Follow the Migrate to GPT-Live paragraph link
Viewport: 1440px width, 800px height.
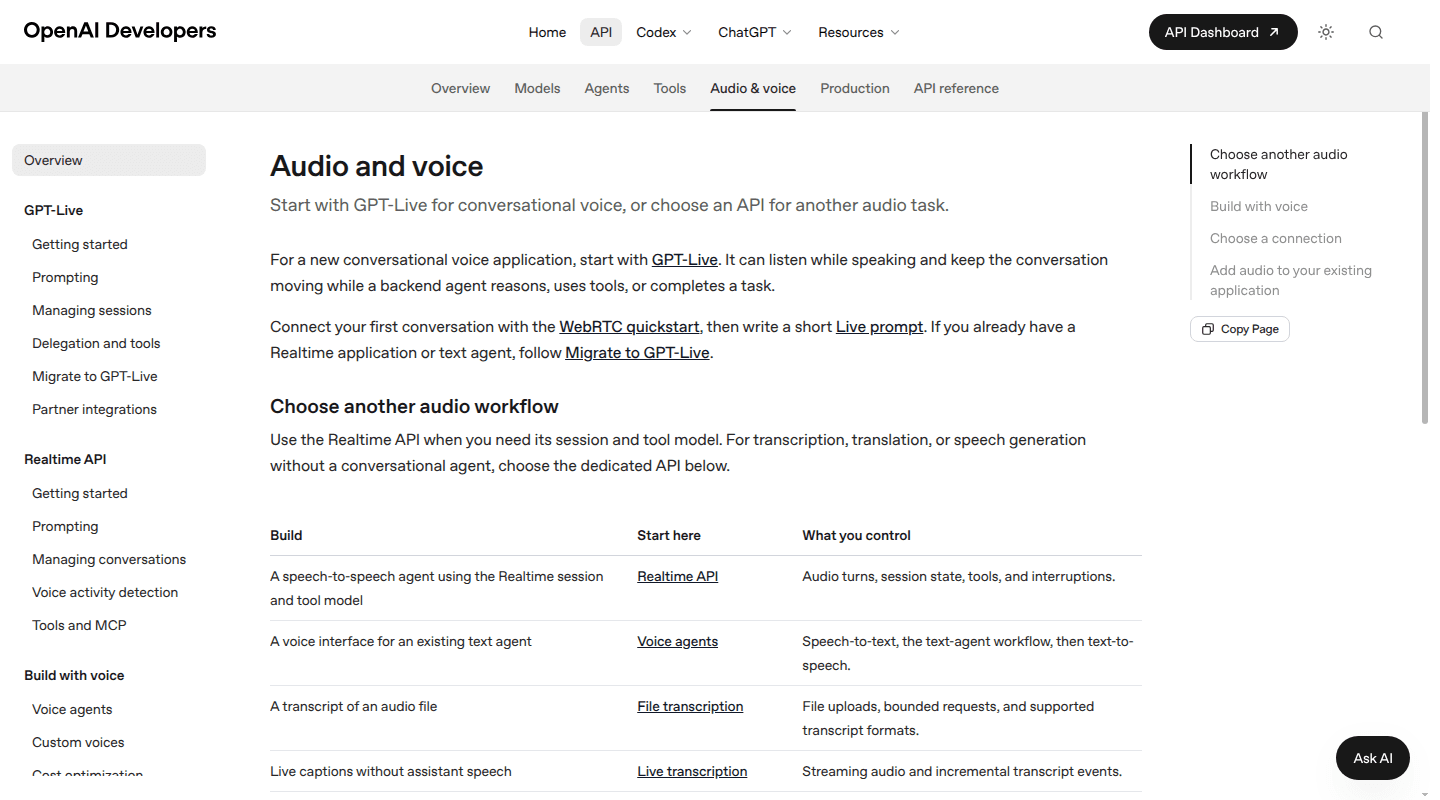pos(638,352)
